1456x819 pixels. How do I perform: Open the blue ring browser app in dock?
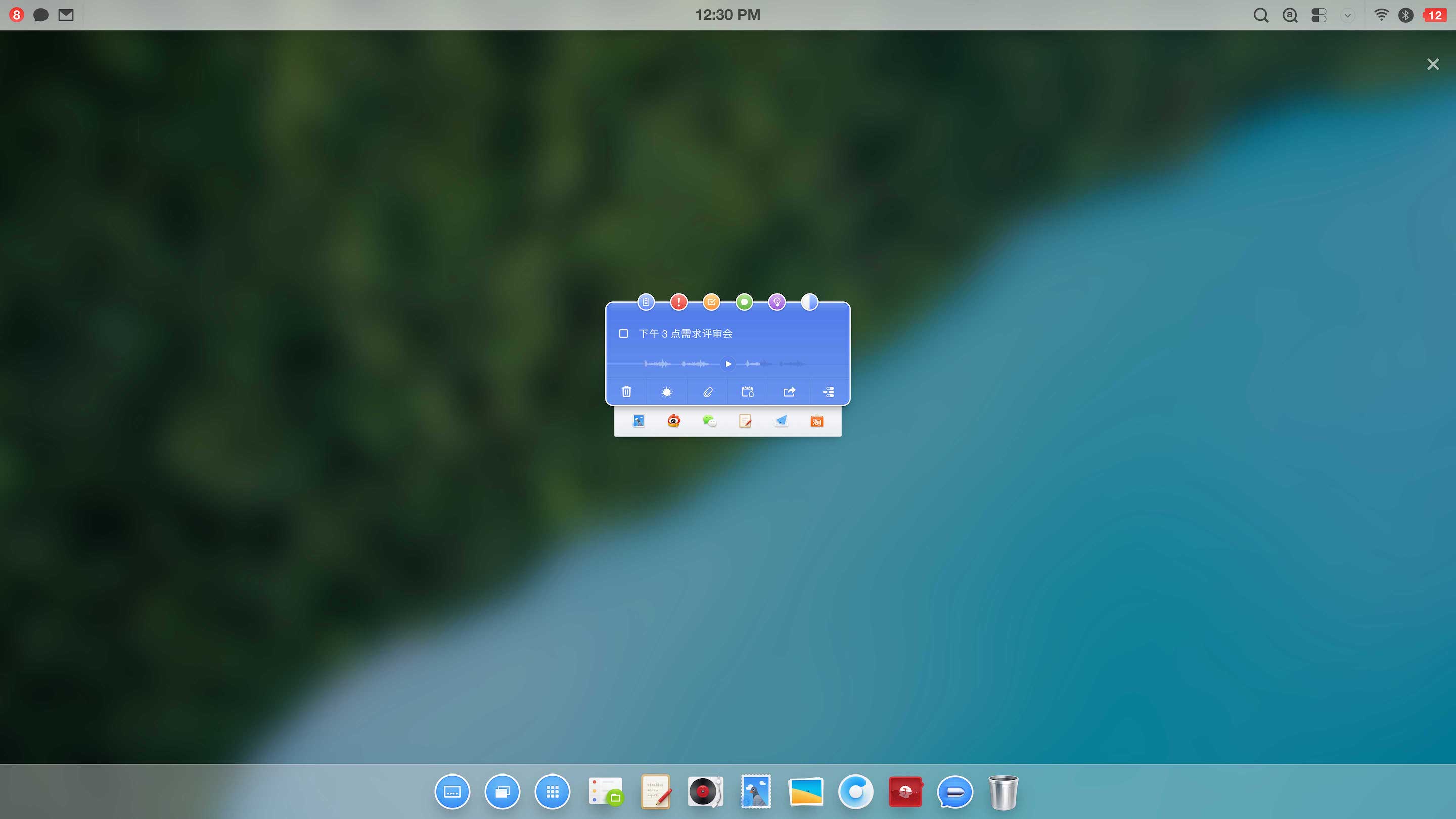pos(855,791)
